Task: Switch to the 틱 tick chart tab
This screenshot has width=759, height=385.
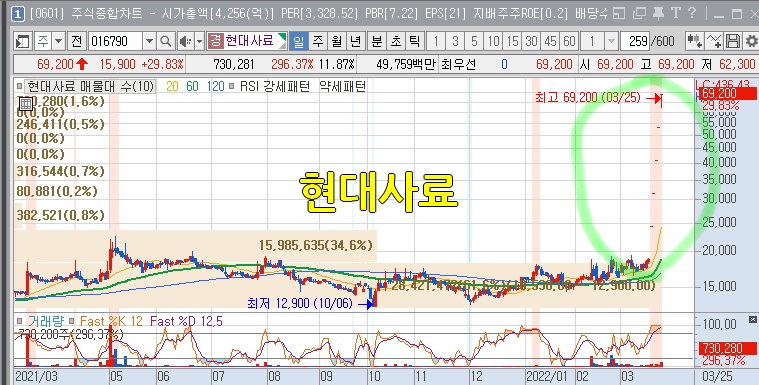Action: (415, 42)
